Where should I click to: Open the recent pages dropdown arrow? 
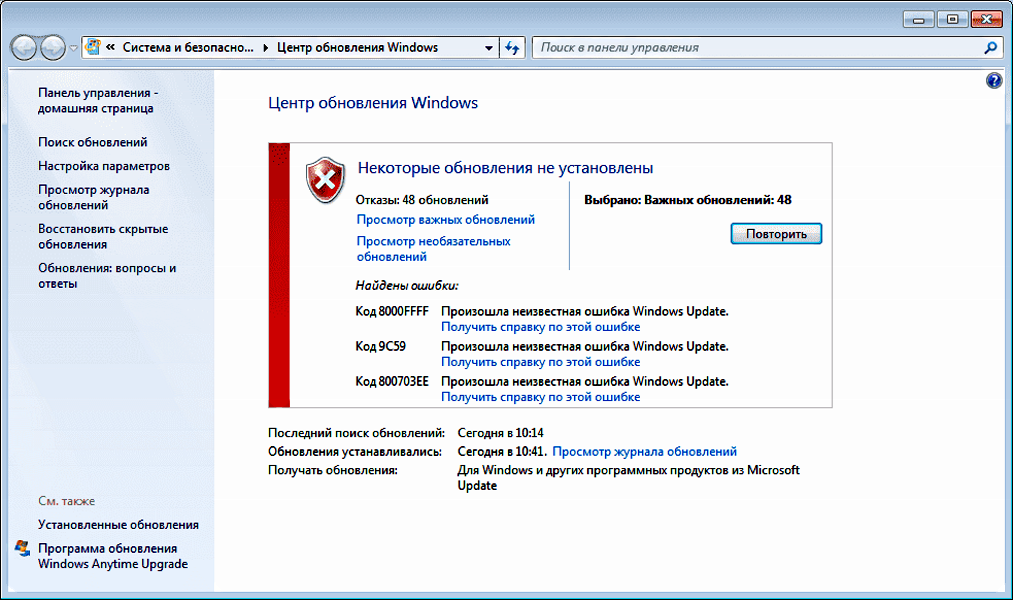pos(73,48)
